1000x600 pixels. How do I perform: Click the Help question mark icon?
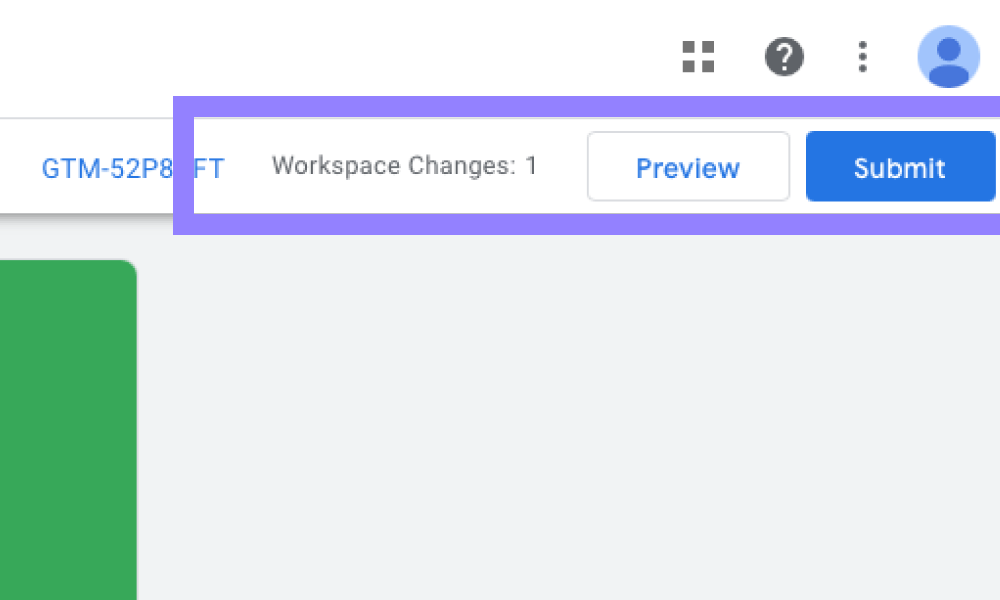(785, 57)
